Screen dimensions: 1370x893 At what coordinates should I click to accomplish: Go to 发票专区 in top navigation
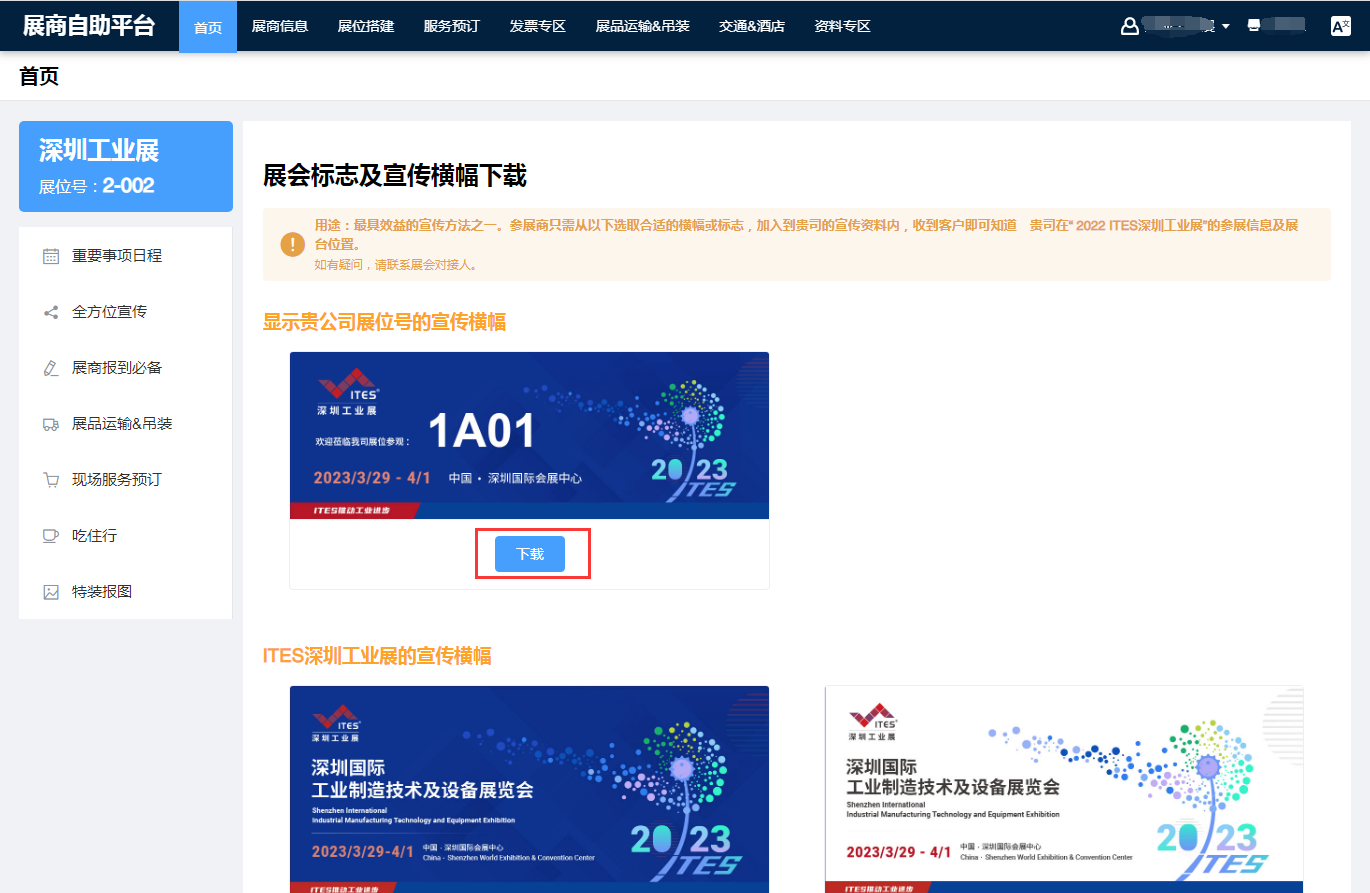click(x=538, y=26)
